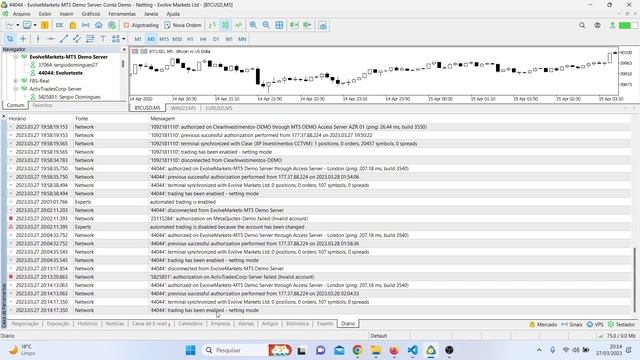Take a screenshot with the camera icon
Screen dimensions: 640x360
pos(323,25)
